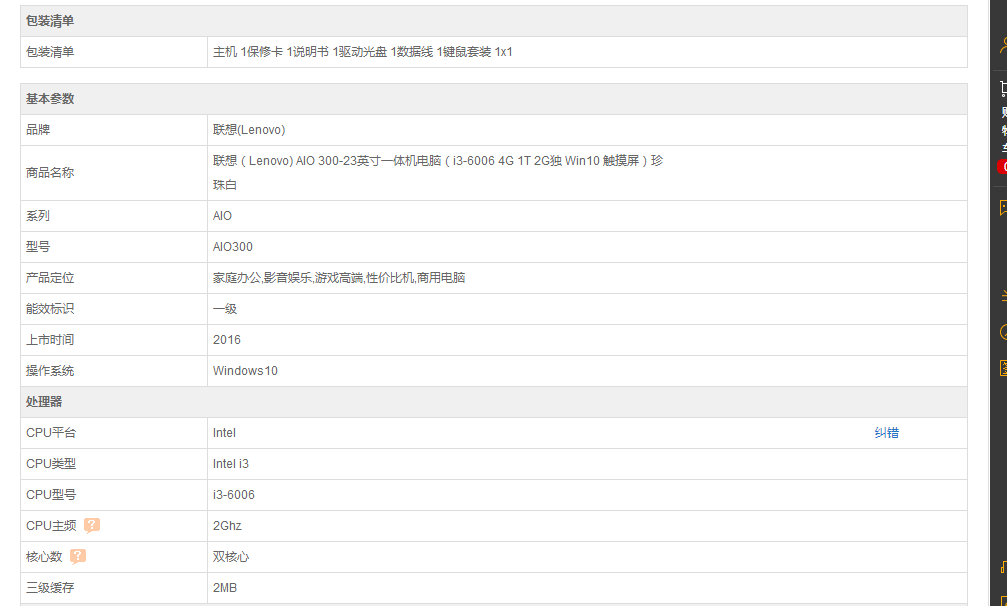Click the 上市时间 row label

pos(49,340)
